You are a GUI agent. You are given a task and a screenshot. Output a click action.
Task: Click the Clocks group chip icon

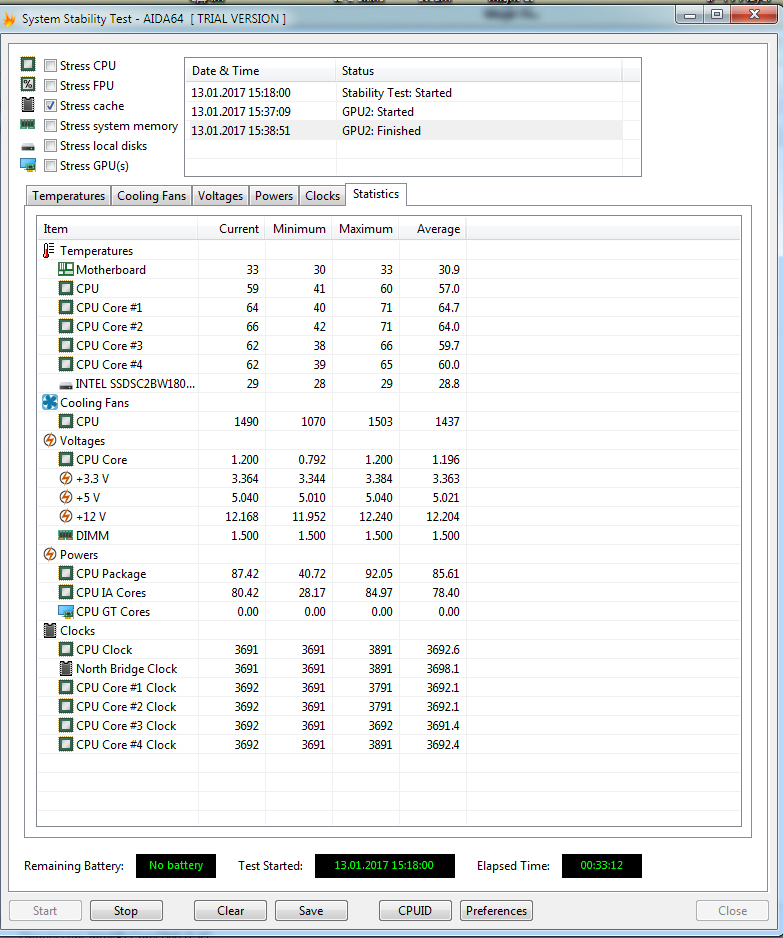click(x=50, y=631)
